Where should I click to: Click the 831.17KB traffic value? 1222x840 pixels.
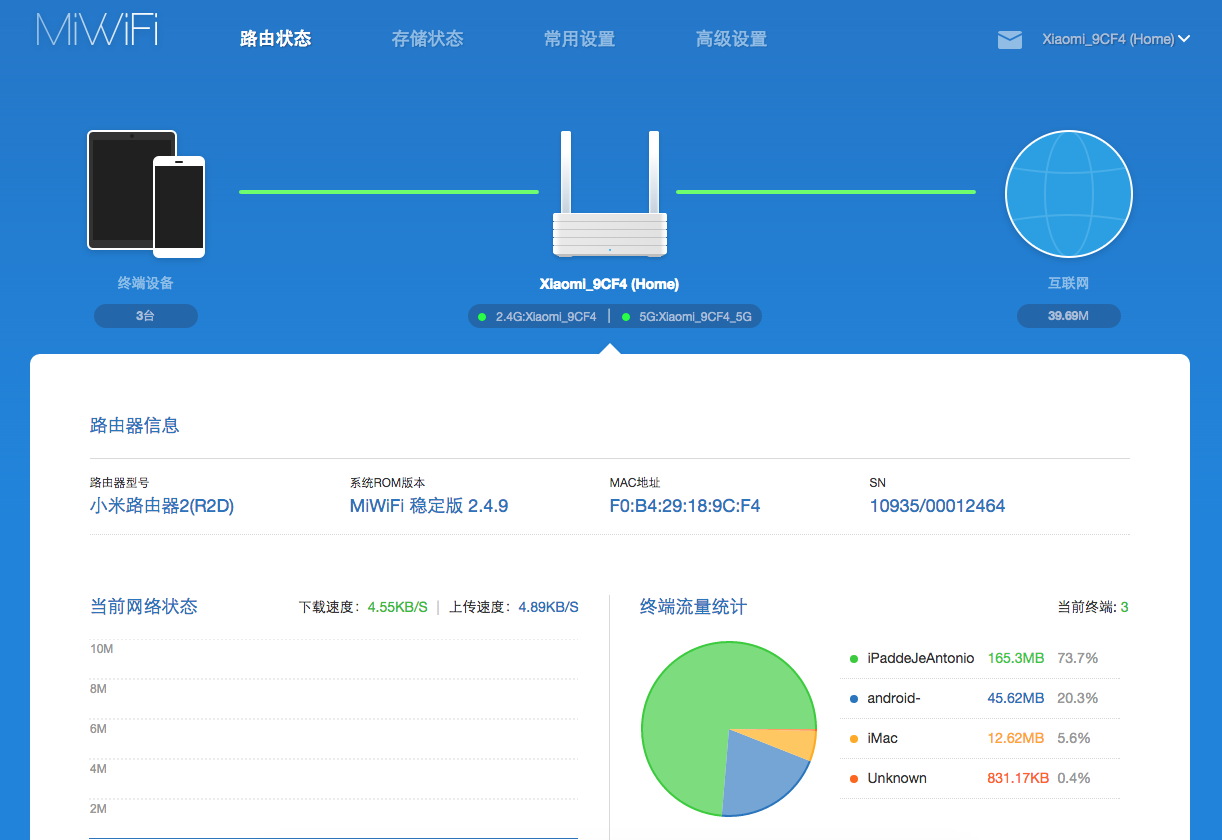click(x=1018, y=778)
